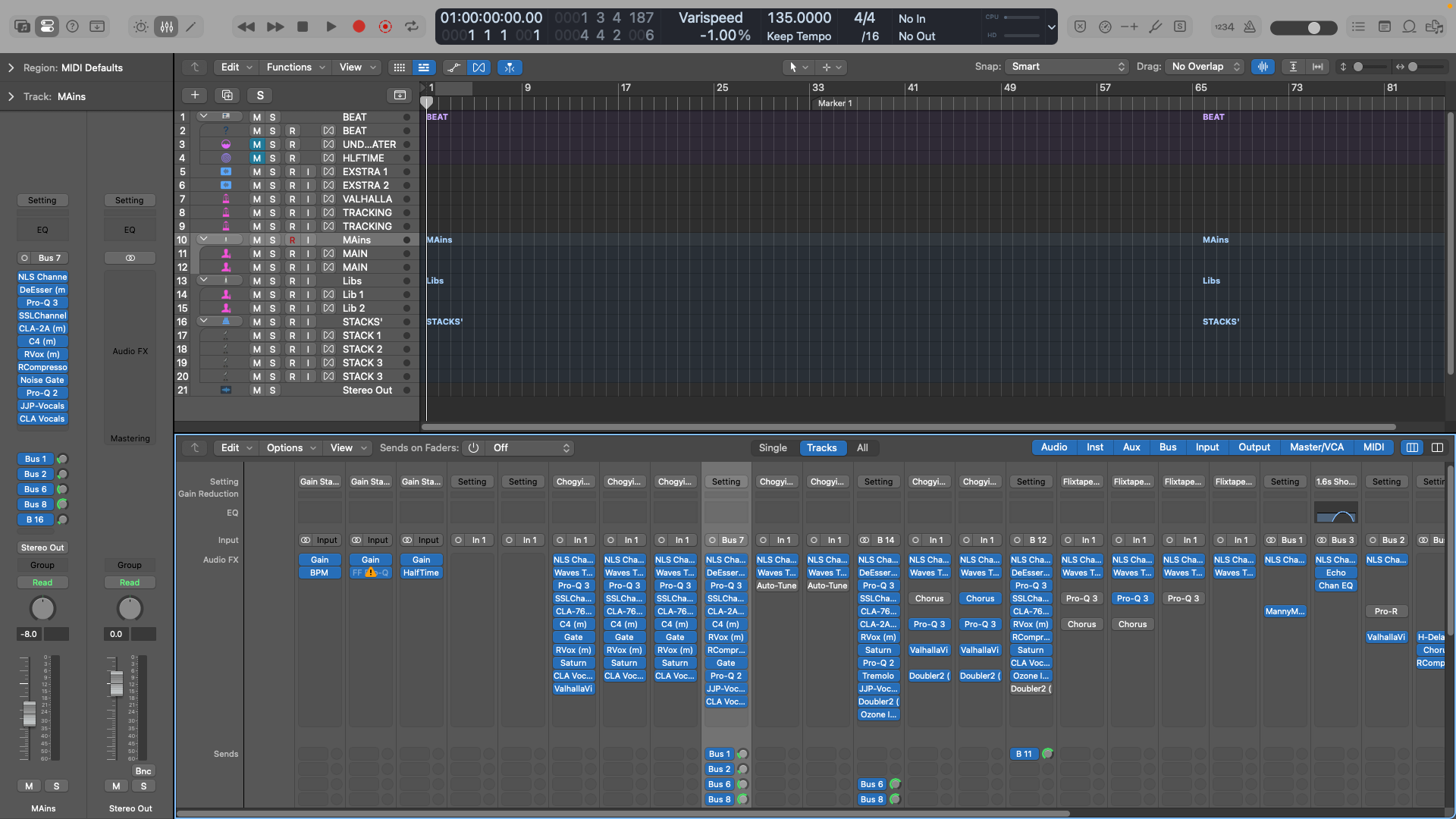Open the Sends on Faders Off dropdown
Image resolution: width=1456 pixels, height=819 pixels.
coord(530,447)
